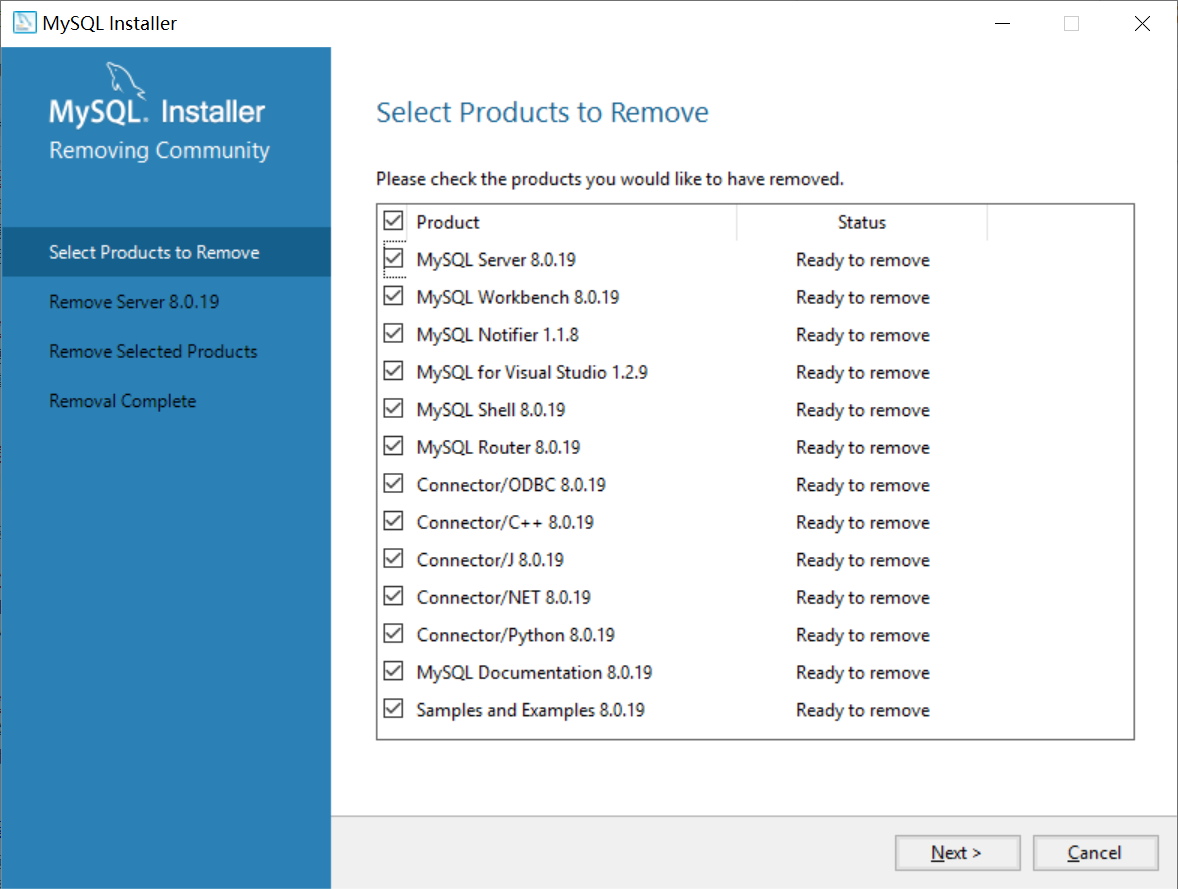Screen dimensions: 1178x889
Task: Uncheck Connector/J 8.0.19 checkbox
Action: coord(393,559)
